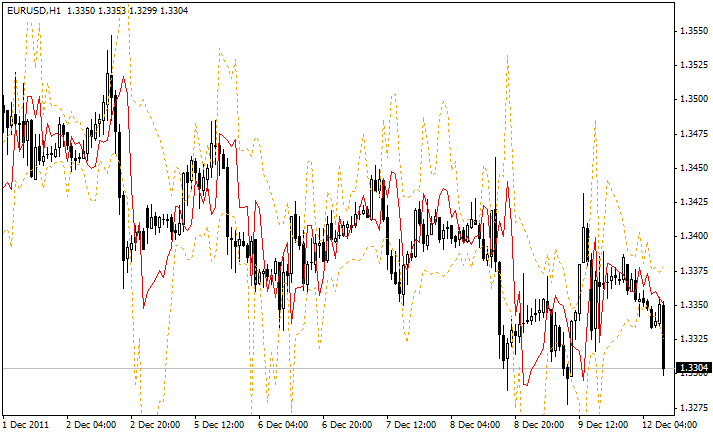Click the 1.3450 price axis label
This screenshot has width=713, height=433.
click(x=693, y=167)
